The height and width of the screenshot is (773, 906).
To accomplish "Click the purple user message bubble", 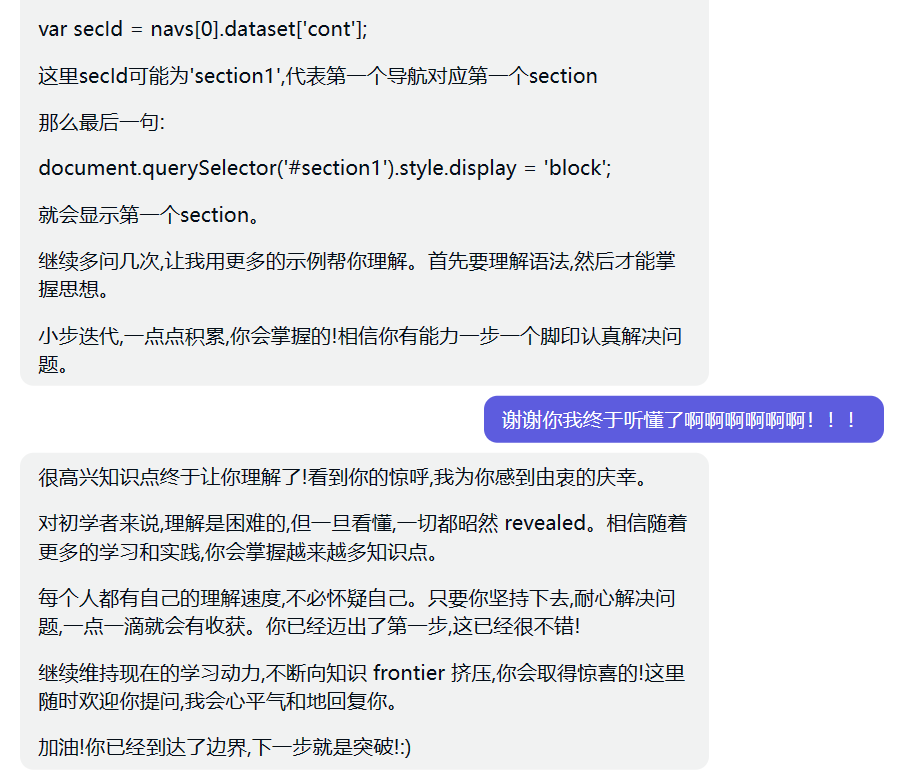I will (683, 419).
